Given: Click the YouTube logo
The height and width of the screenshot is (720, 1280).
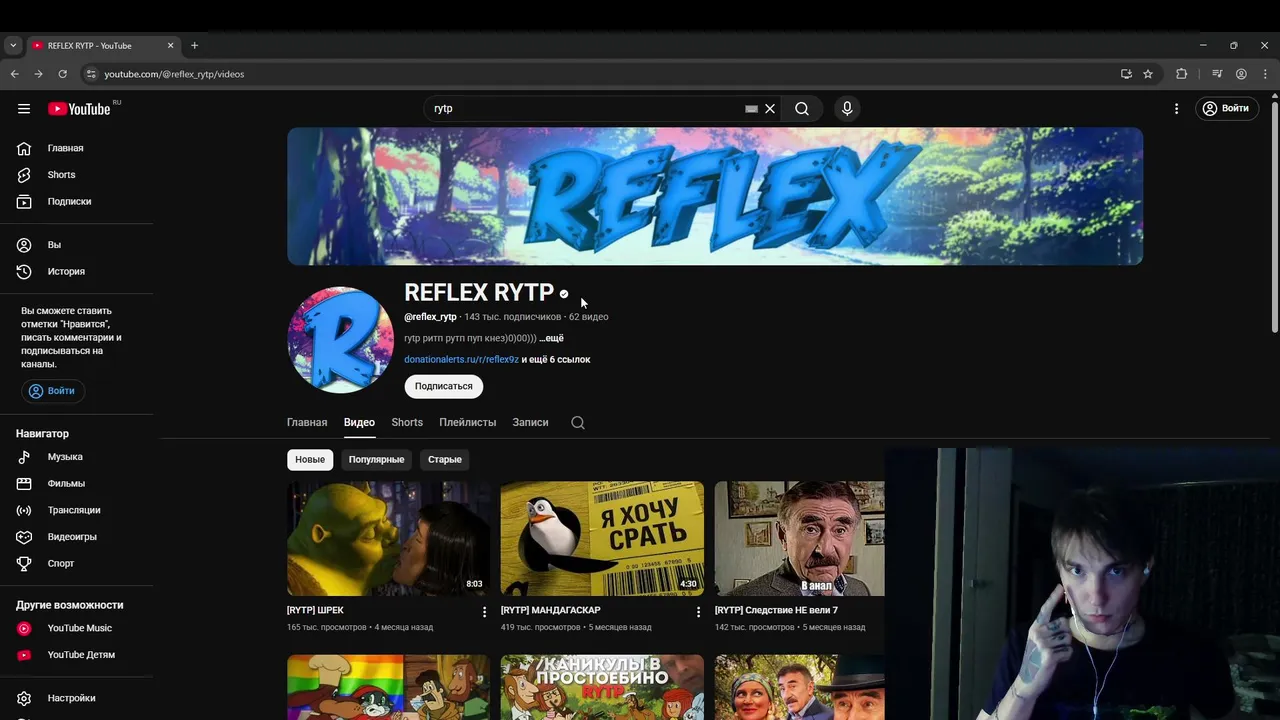Looking at the screenshot, I should tap(79, 109).
